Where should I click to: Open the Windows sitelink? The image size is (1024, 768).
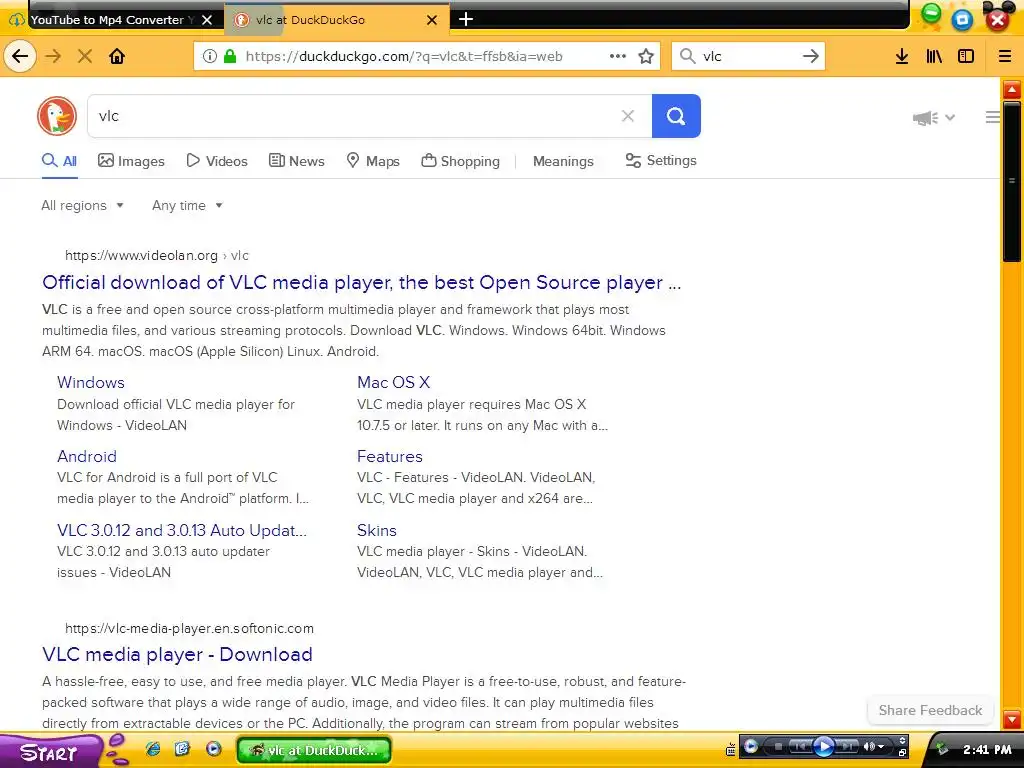(91, 382)
